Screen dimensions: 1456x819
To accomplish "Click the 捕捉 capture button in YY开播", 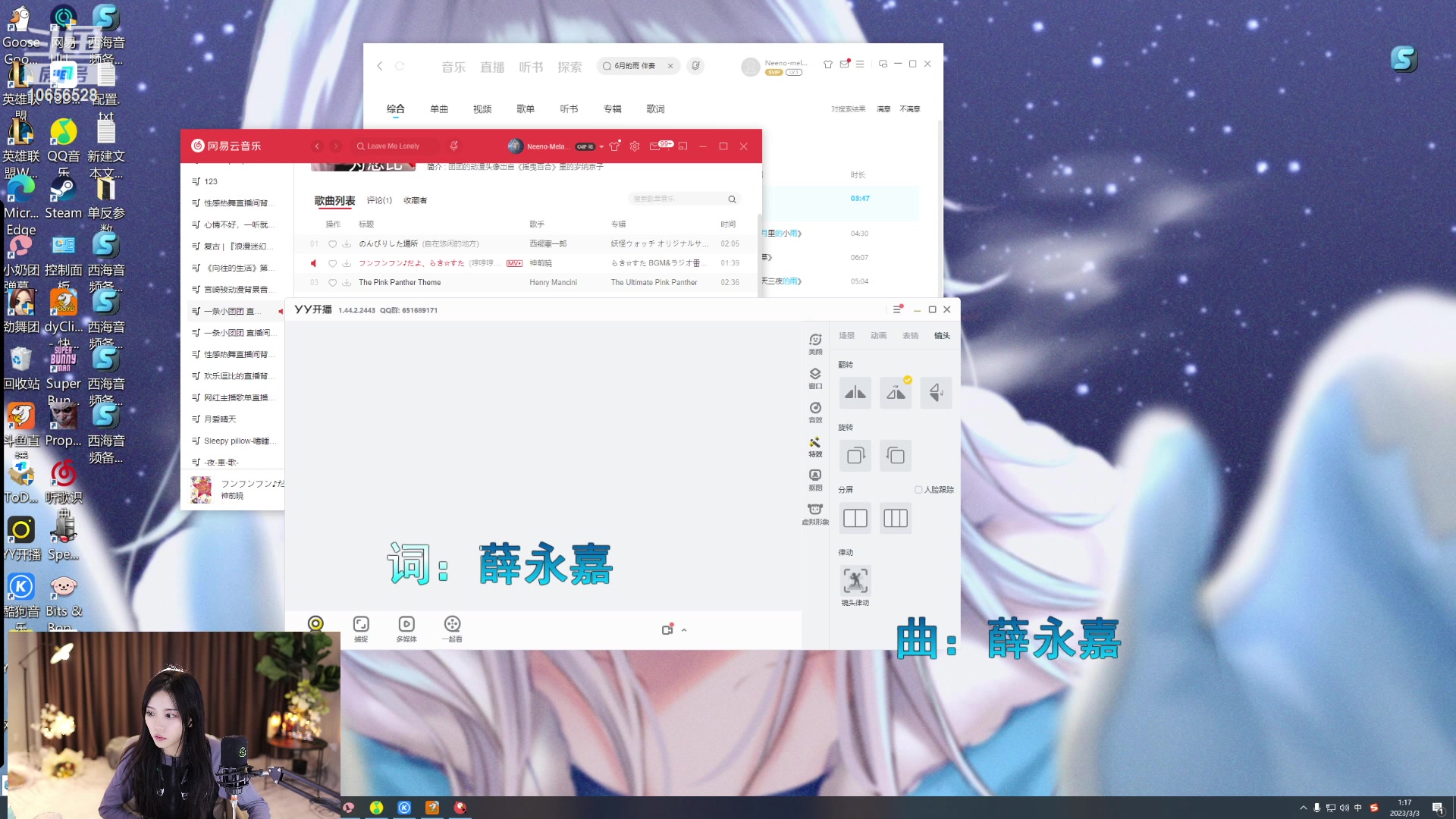I will (361, 629).
